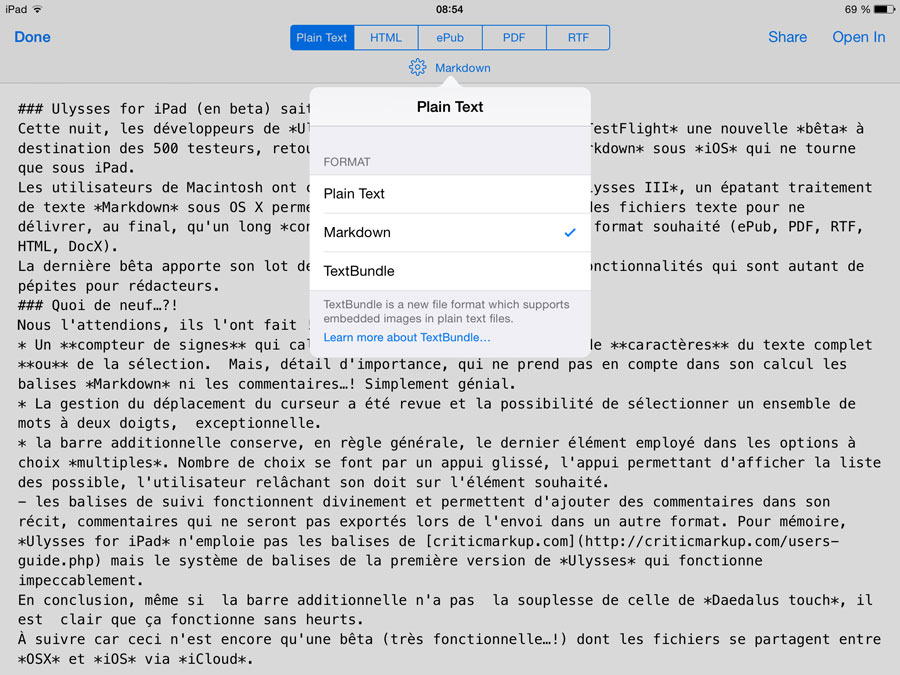900x675 pixels.
Task: Click the Wi-Fi status icon
Action: [37, 9]
